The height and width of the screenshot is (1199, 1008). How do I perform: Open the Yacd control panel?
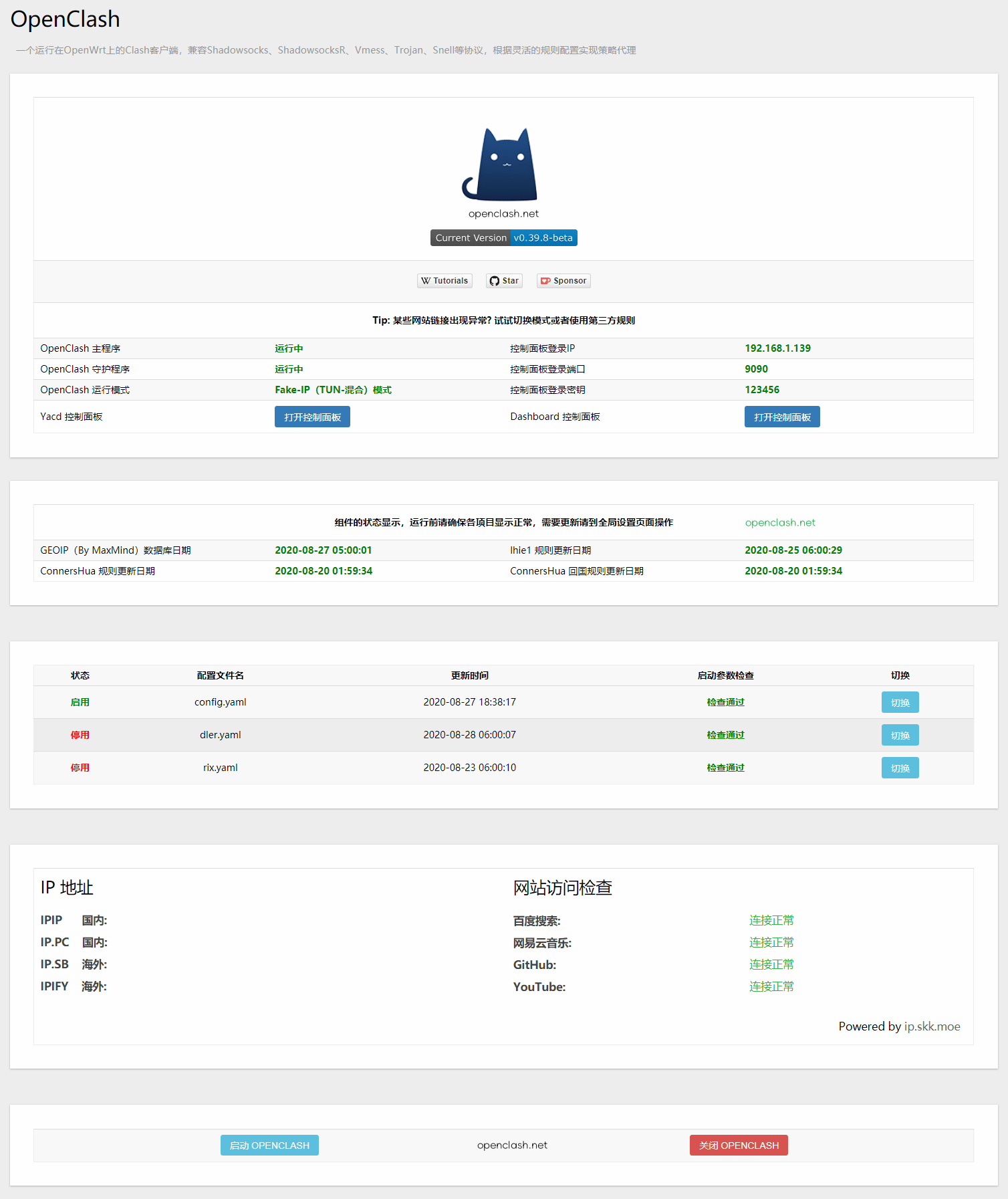[312, 417]
